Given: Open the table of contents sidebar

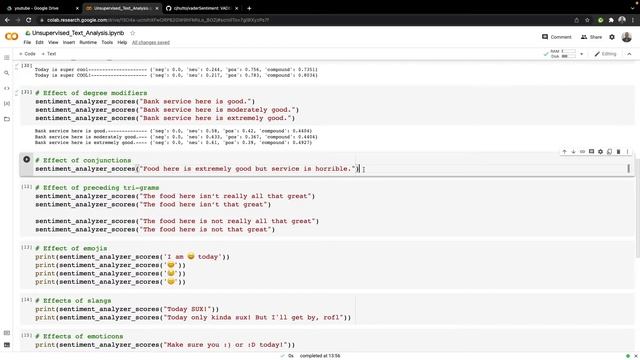Looking at the screenshot, I should pos(7,58).
